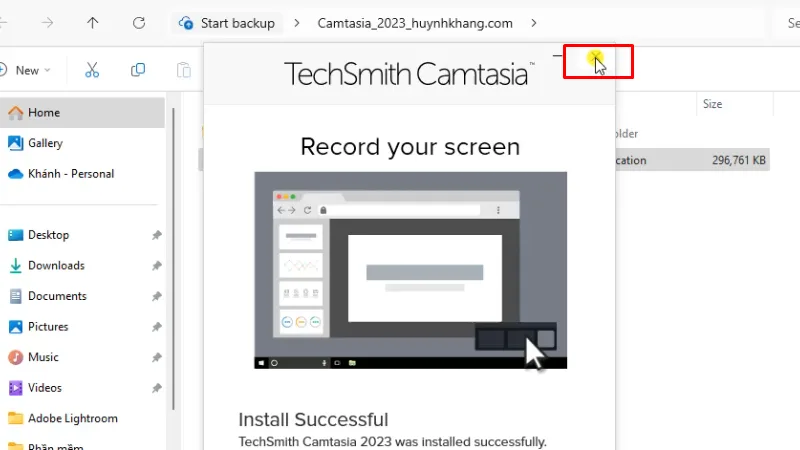800x450 pixels.
Task: Click the Forward navigation arrow
Action: point(47,22)
